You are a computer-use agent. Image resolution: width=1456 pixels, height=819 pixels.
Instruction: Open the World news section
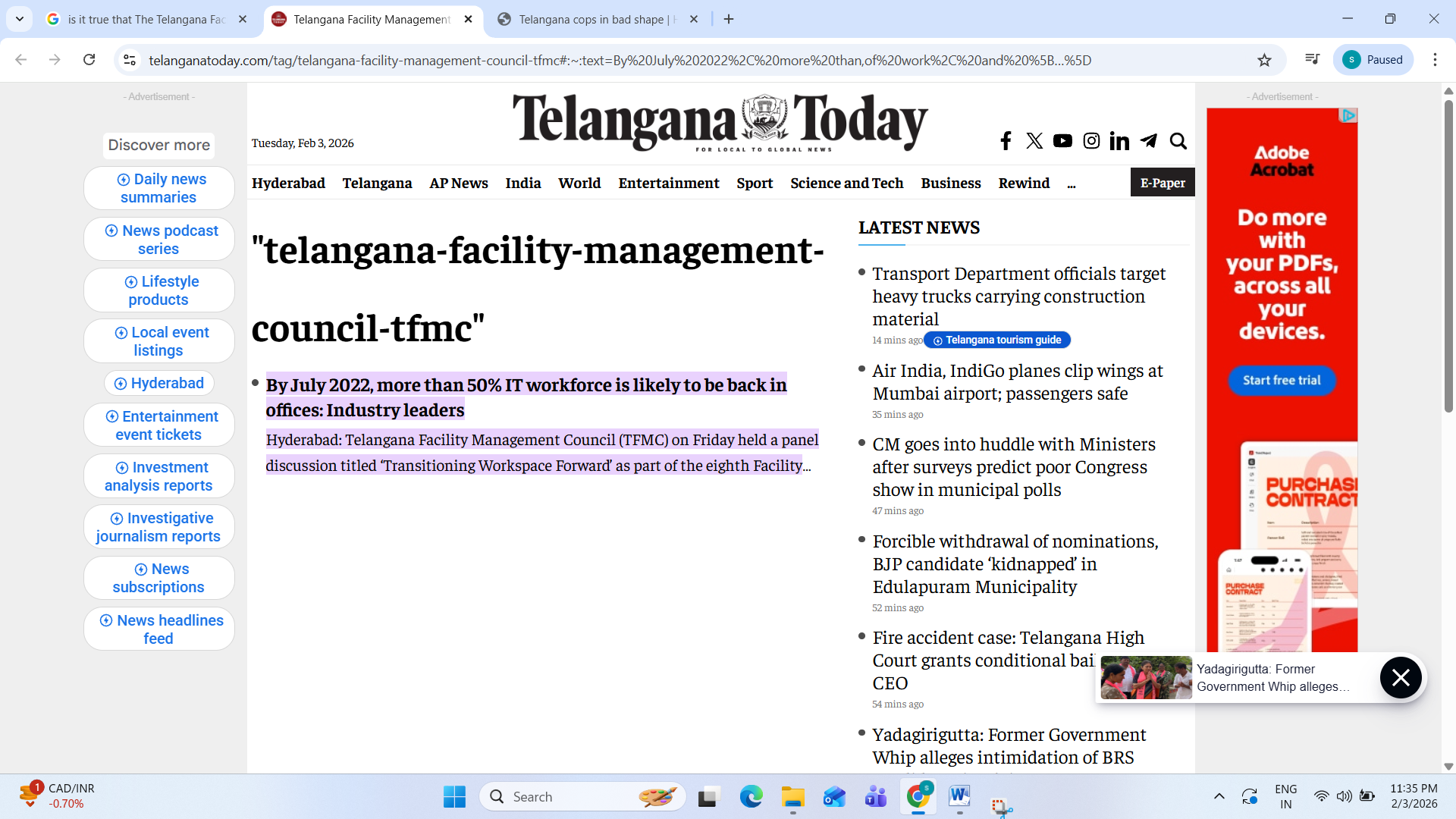click(579, 184)
